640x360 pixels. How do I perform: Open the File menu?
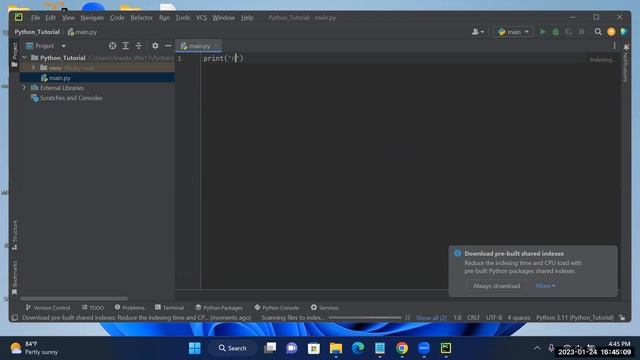coord(36,18)
